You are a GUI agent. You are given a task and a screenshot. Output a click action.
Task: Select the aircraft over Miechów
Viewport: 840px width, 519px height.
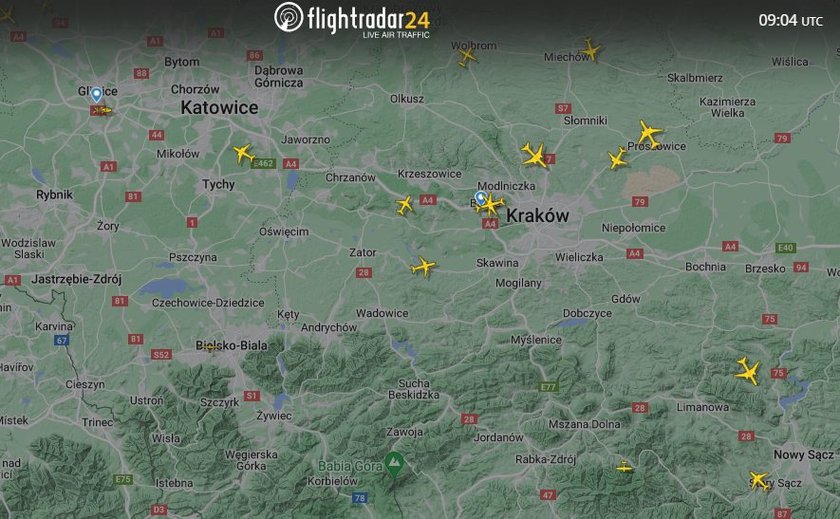(x=590, y=50)
